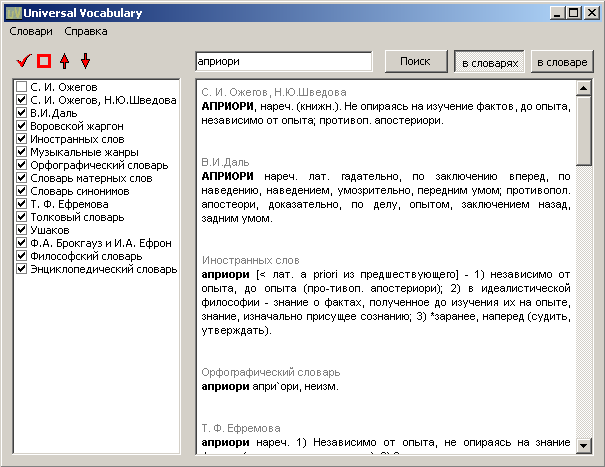Viewport: 605px width, 467px height.
Task: Click the red checkmark select-all icon
Action: 23,61
